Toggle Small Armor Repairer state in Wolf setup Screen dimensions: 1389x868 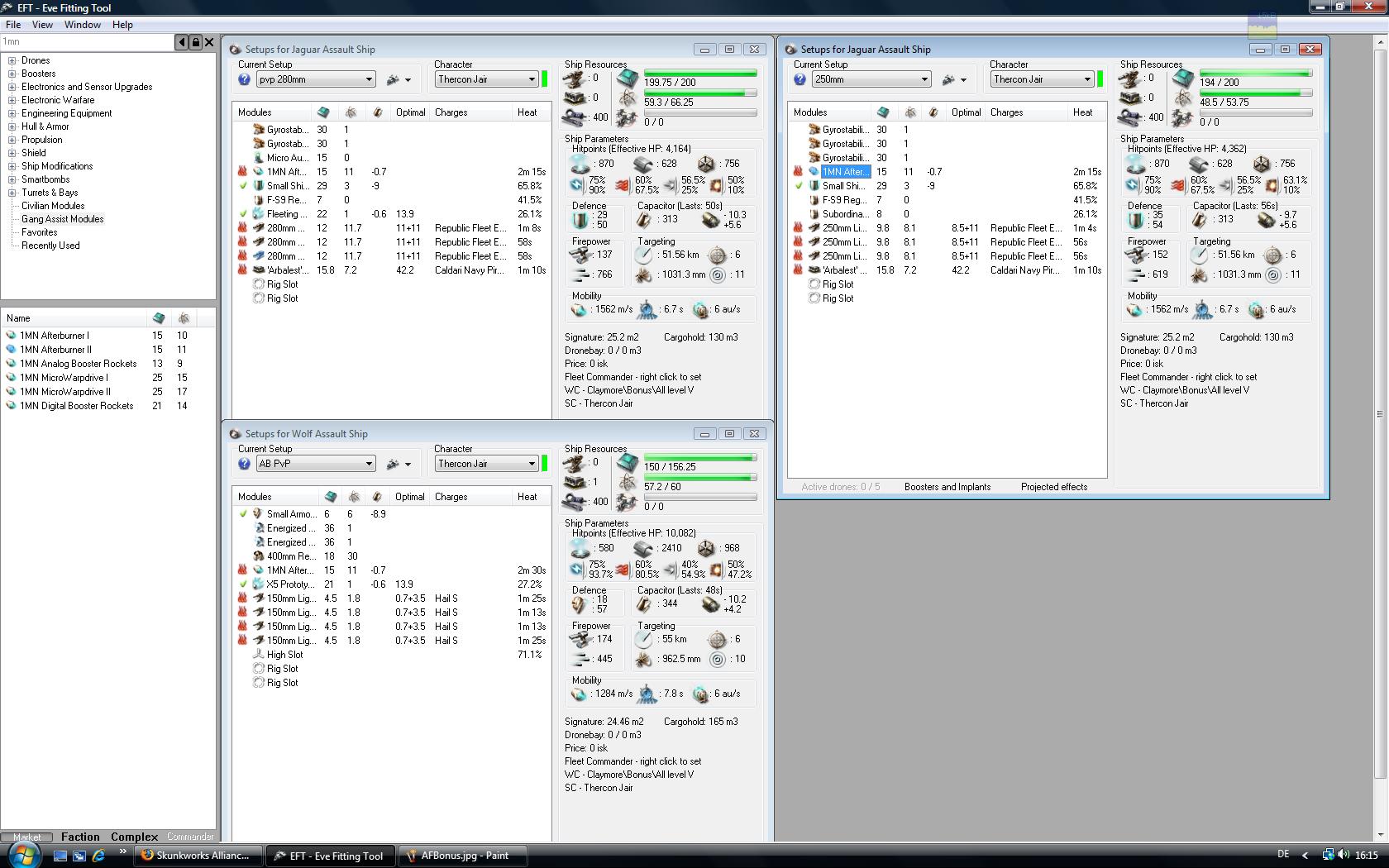242,514
